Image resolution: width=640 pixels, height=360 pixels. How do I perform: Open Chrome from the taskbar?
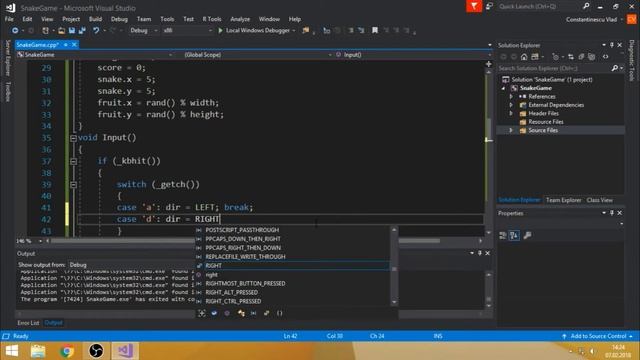pos(67,351)
